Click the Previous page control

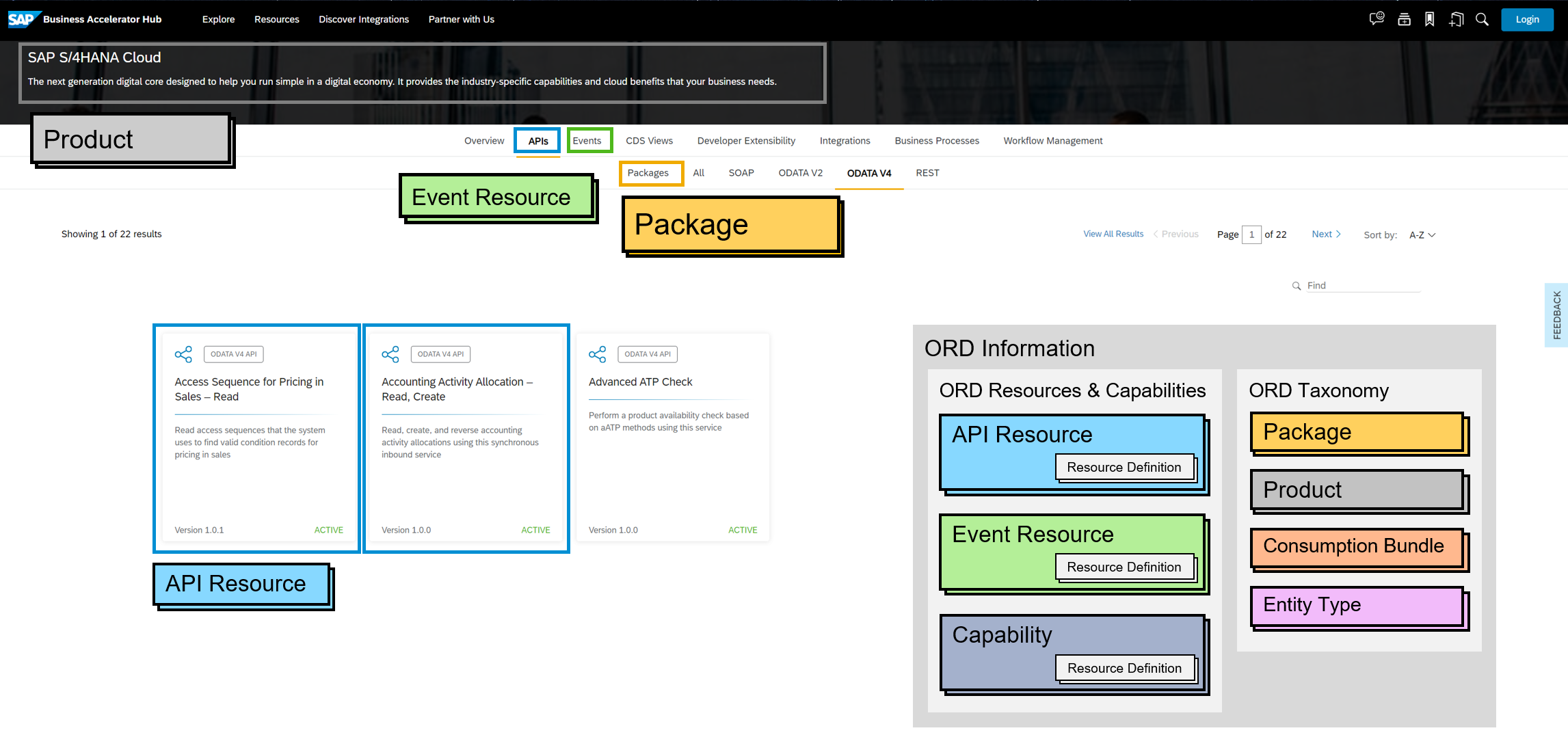point(1176,234)
